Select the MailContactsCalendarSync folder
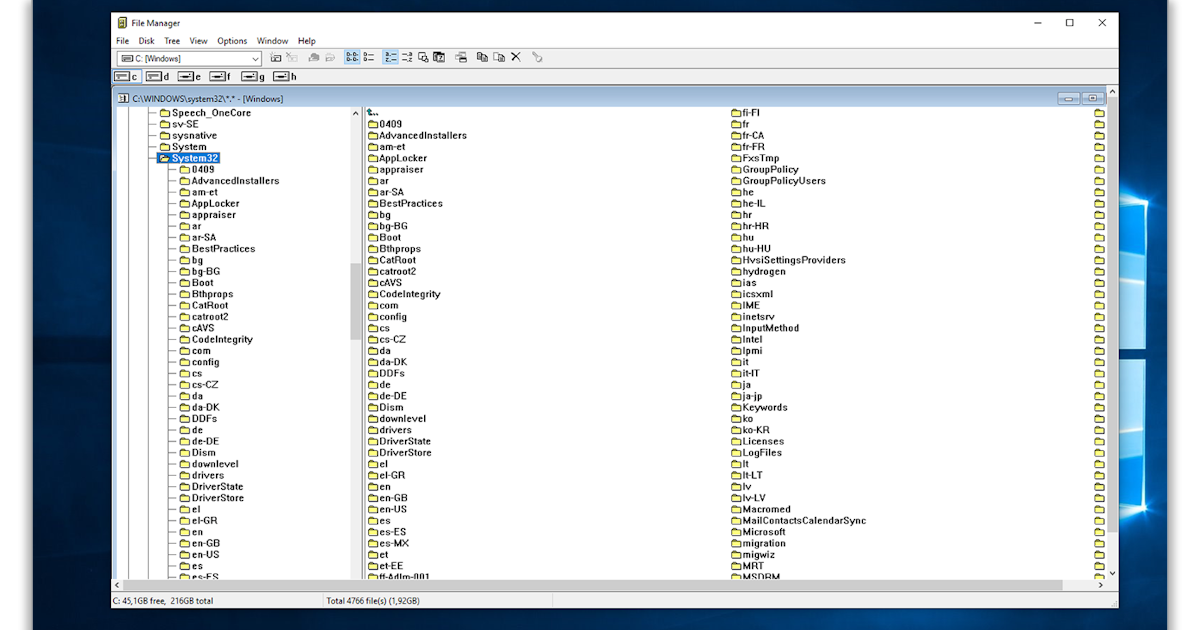Image resolution: width=1200 pixels, height=630 pixels. coord(798,521)
